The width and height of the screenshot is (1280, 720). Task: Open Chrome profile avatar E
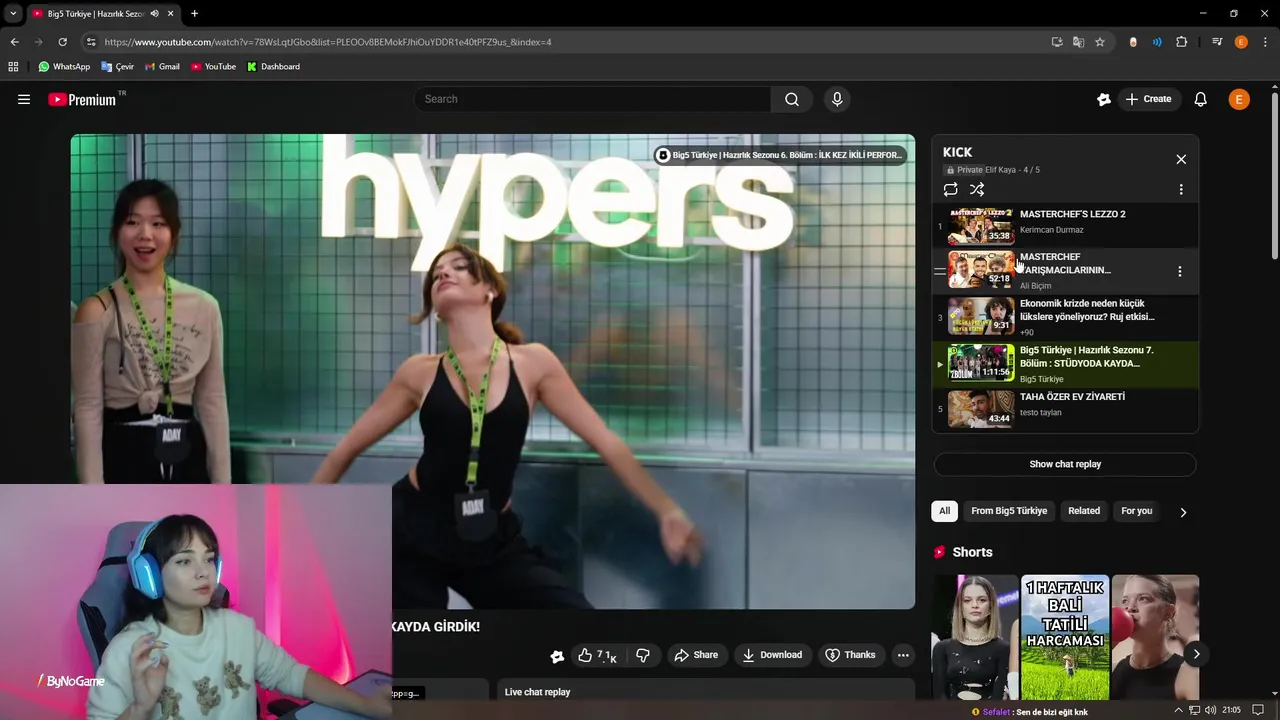(x=1241, y=42)
